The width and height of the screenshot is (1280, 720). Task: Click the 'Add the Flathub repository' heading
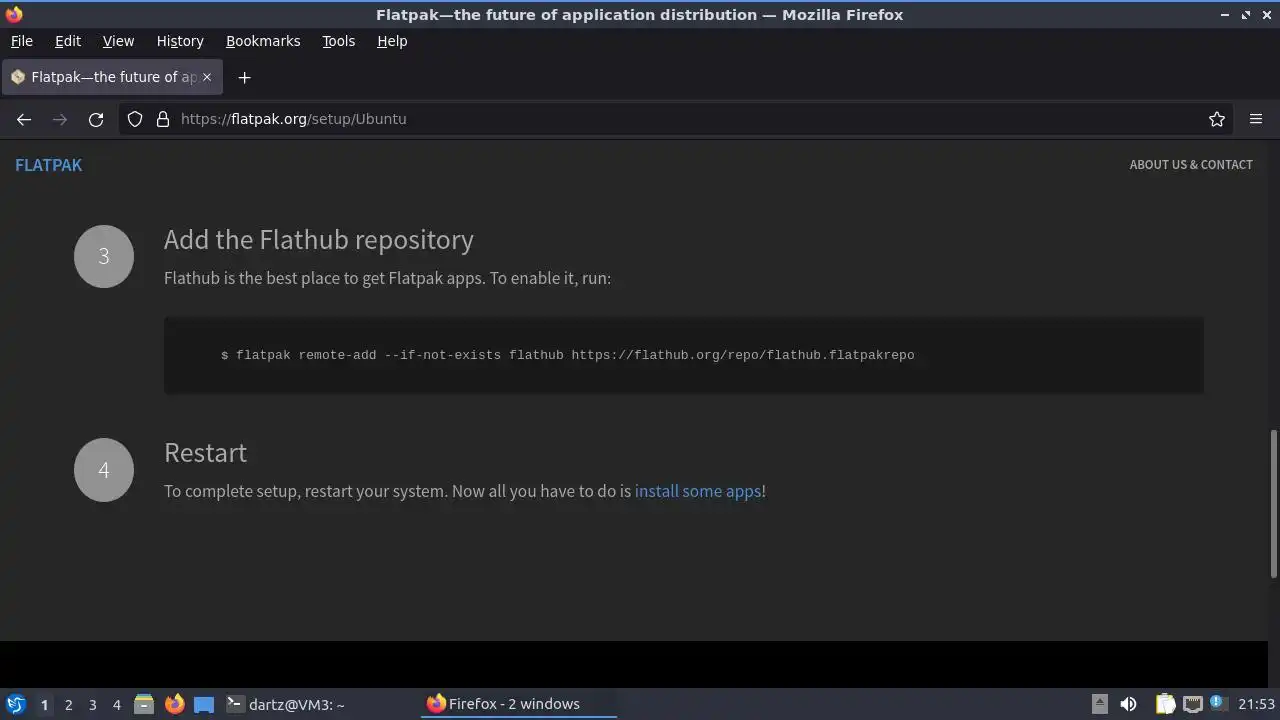(319, 240)
